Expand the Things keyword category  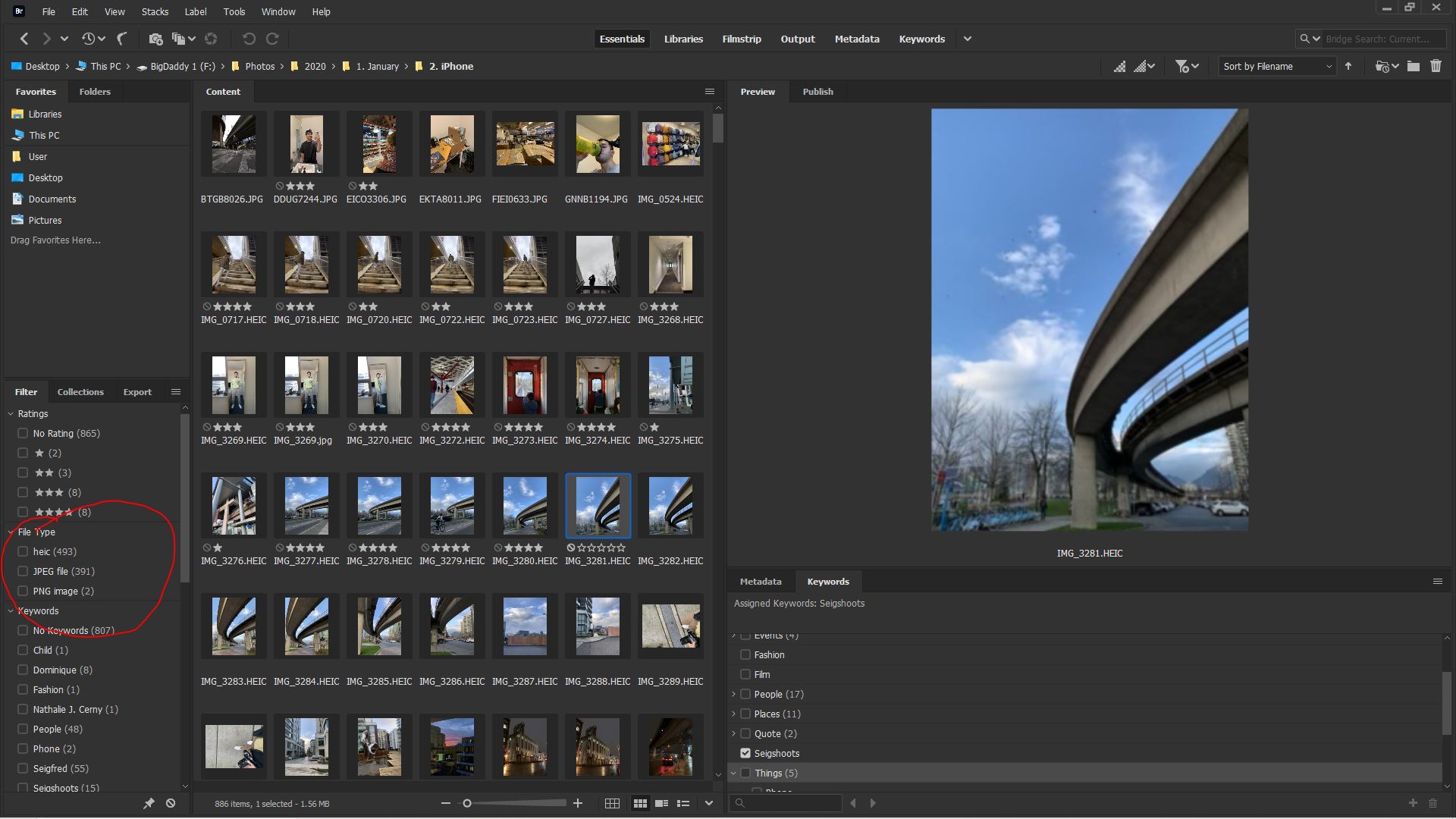pyautogui.click(x=733, y=773)
